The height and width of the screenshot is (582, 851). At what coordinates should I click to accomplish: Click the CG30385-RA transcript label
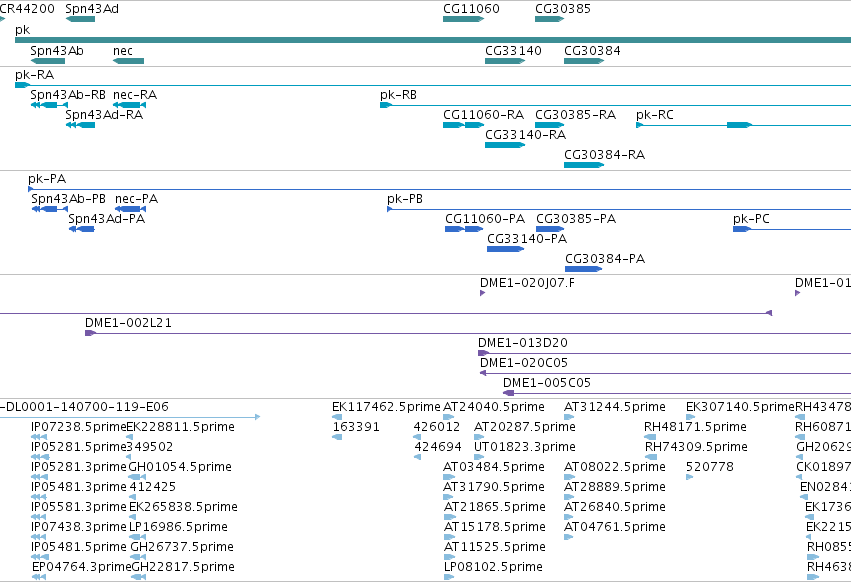pos(575,115)
